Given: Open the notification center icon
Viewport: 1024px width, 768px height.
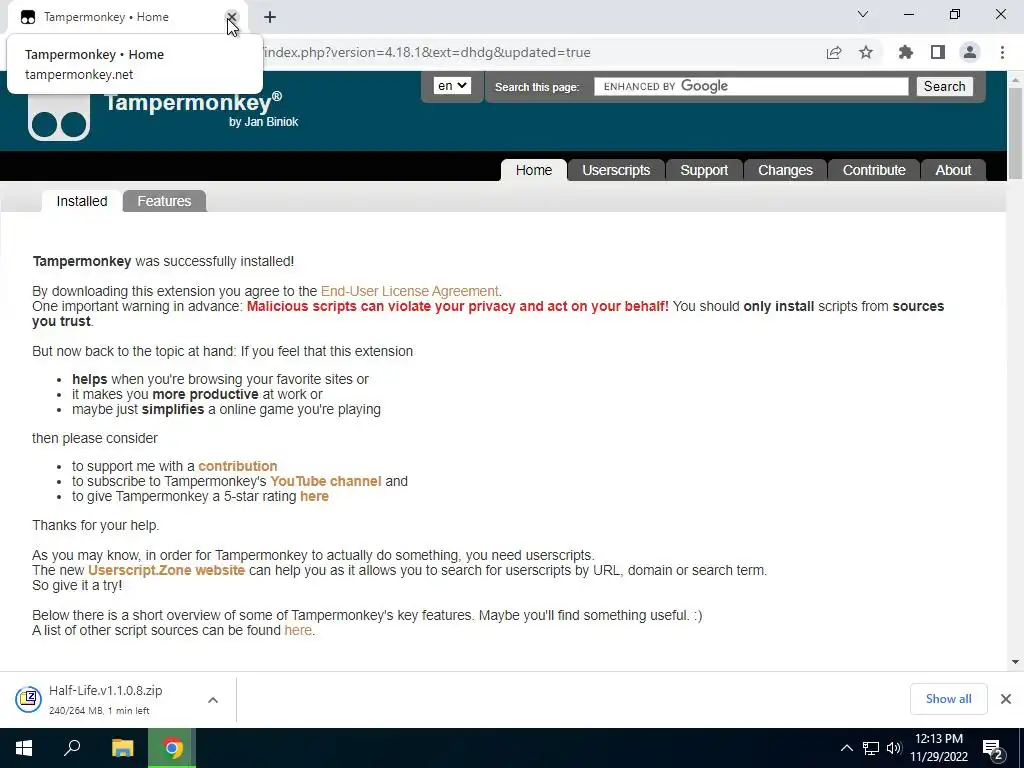Looking at the screenshot, I should pyautogui.click(x=993, y=748).
